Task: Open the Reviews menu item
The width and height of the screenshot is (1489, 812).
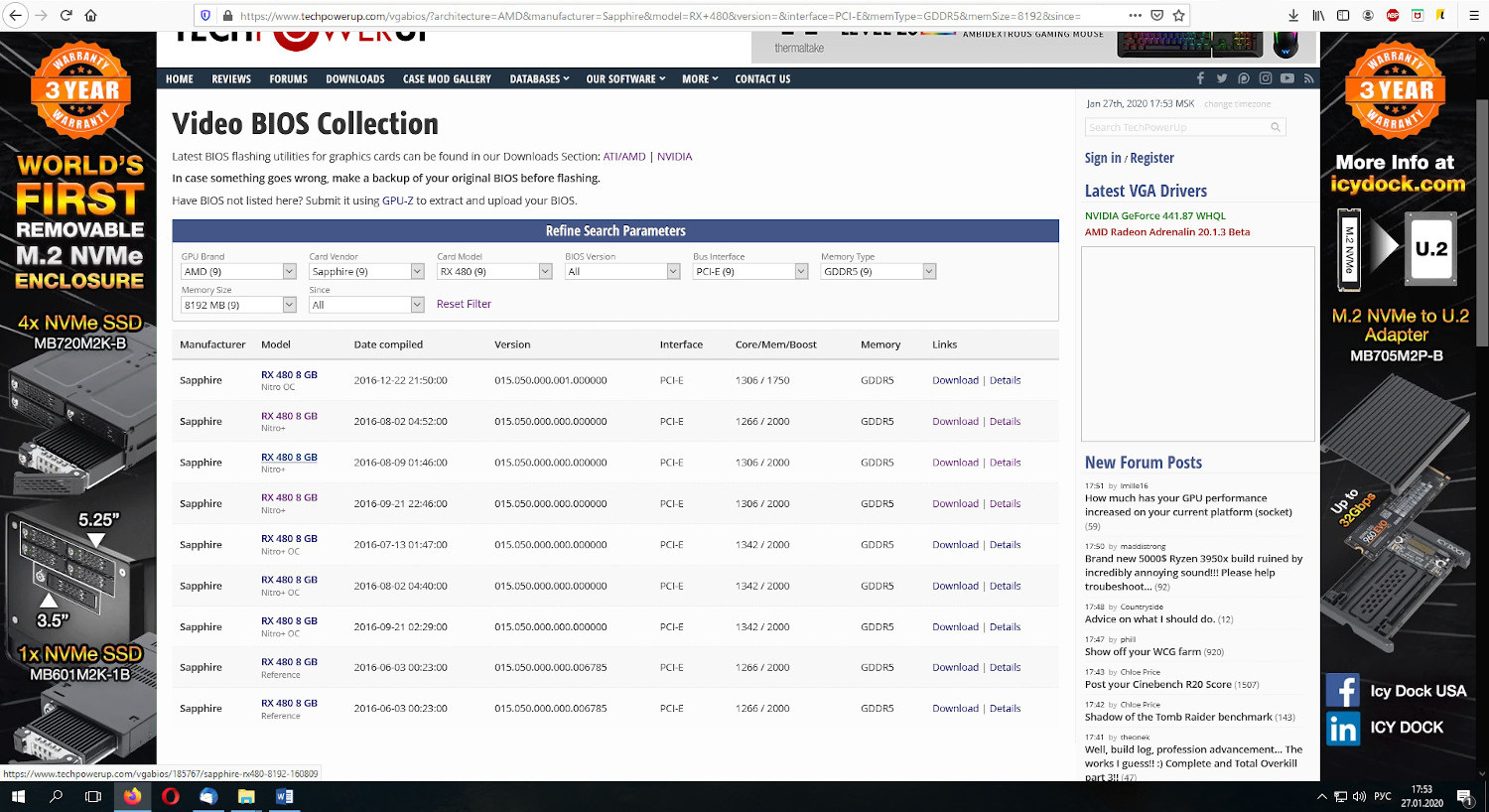Action: 231,78
